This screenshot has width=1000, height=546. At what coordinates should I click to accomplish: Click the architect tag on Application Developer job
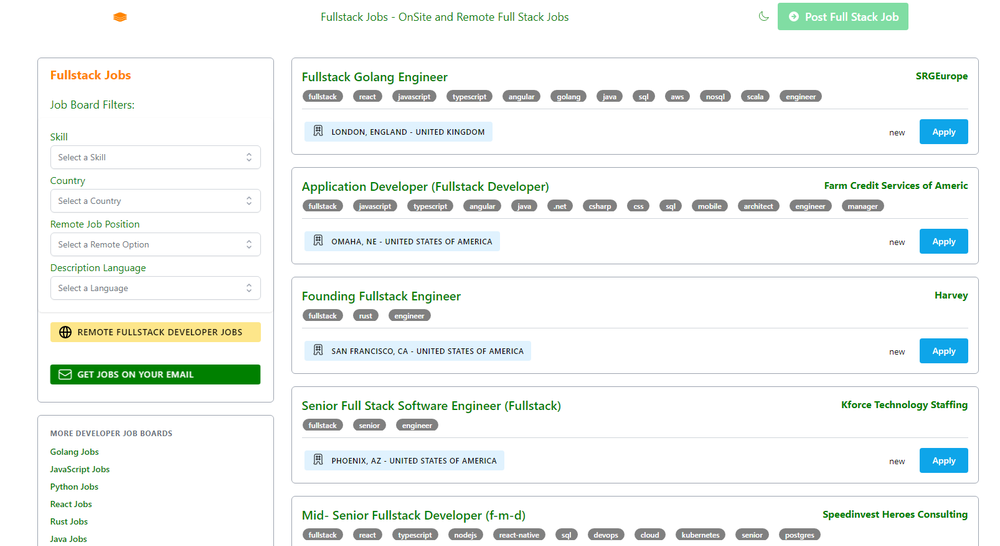click(x=758, y=207)
